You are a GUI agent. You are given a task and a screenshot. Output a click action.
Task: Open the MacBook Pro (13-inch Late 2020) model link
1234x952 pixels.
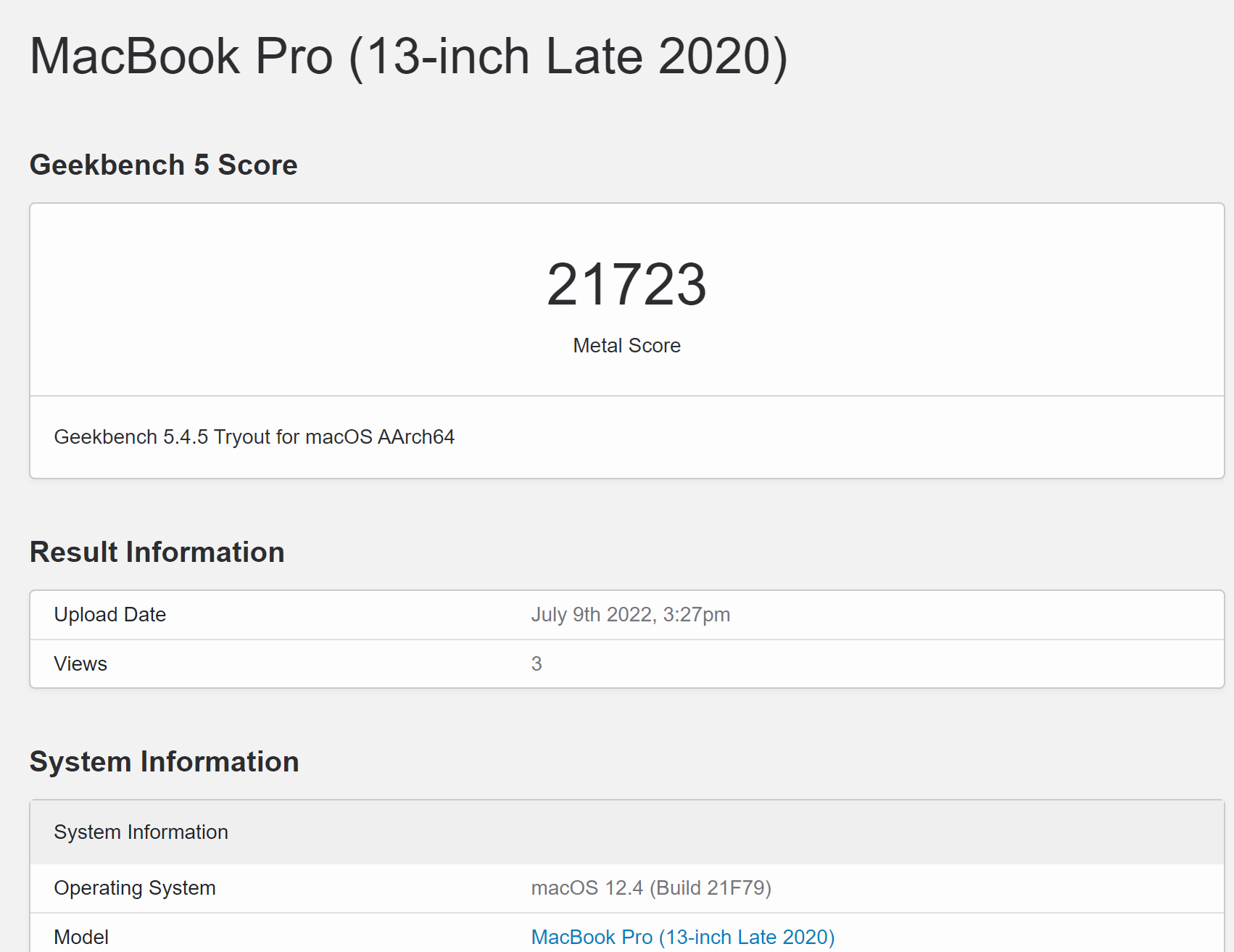coord(683,937)
